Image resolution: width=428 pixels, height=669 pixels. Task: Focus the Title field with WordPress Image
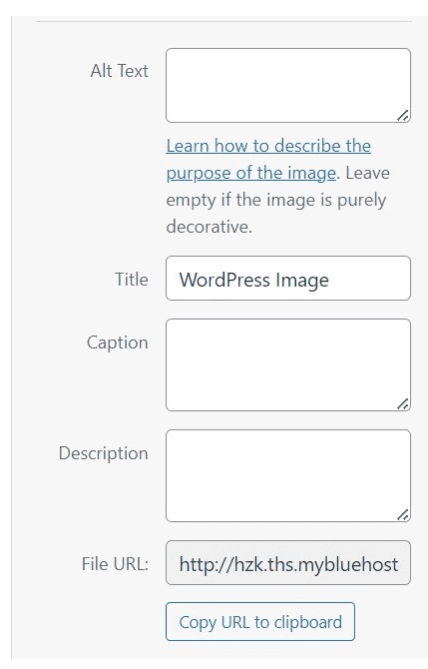click(x=288, y=278)
